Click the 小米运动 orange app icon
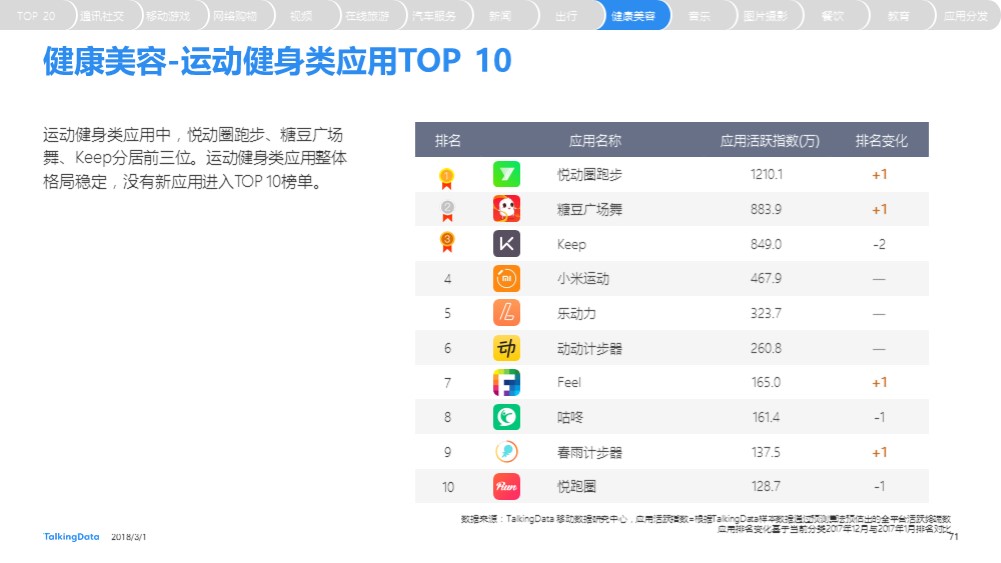Screen dimensions: 1001x563 coord(506,278)
